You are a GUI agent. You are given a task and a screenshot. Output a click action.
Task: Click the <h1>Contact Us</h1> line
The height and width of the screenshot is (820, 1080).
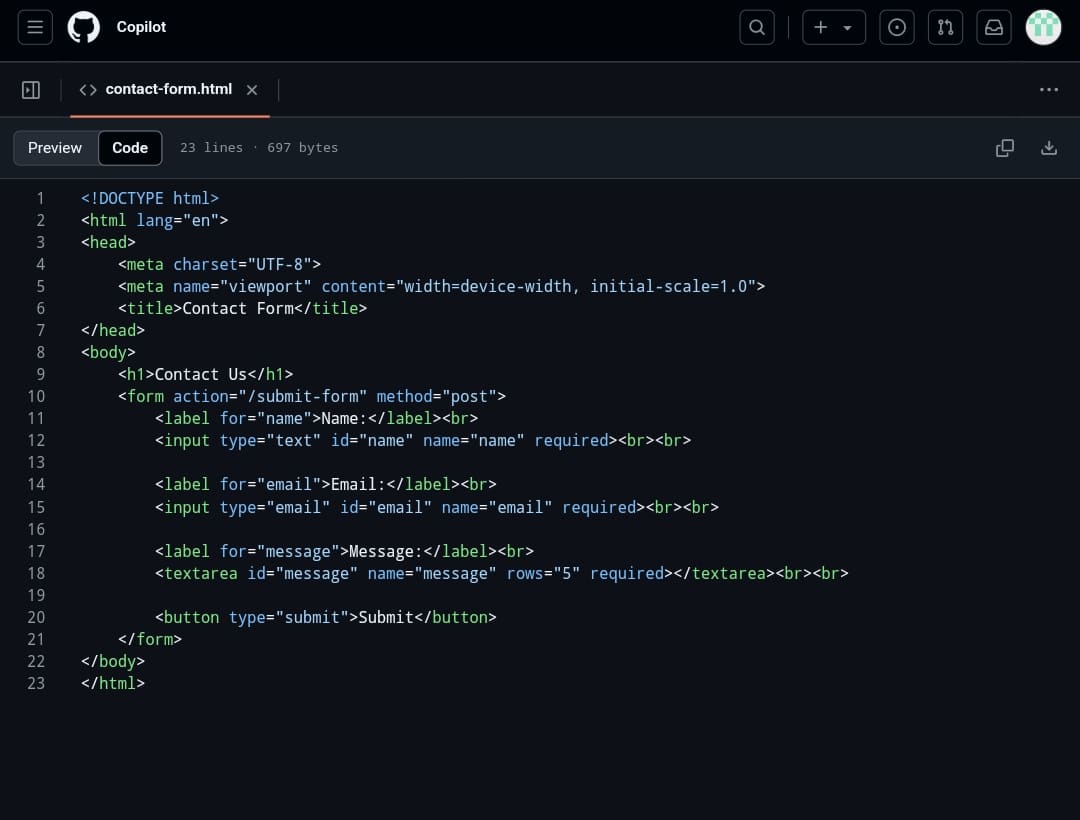pyautogui.click(x=205, y=375)
